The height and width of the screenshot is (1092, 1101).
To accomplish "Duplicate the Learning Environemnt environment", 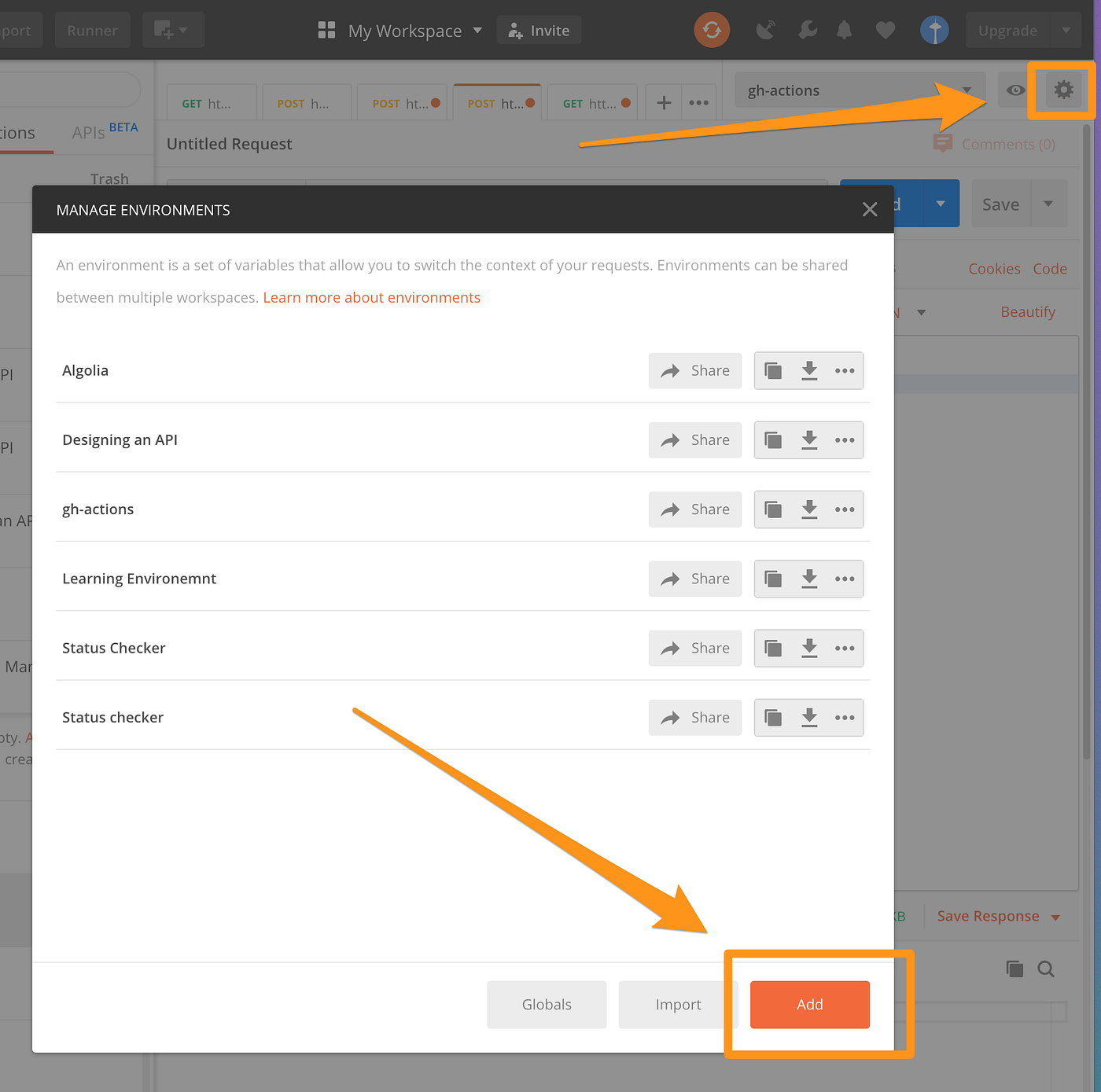I will coord(773,579).
